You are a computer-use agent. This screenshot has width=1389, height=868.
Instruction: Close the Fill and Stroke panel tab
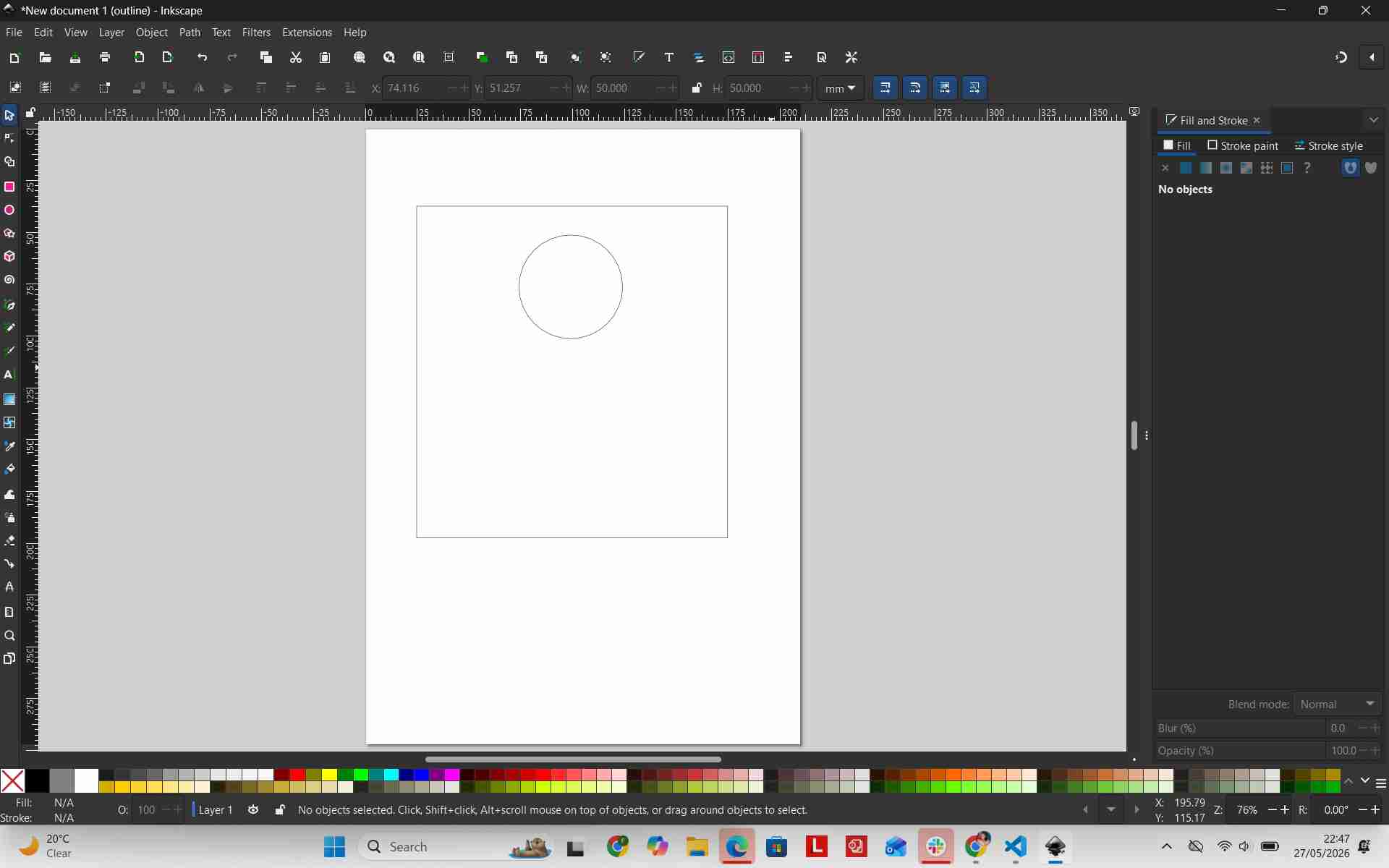pyautogui.click(x=1257, y=121)
